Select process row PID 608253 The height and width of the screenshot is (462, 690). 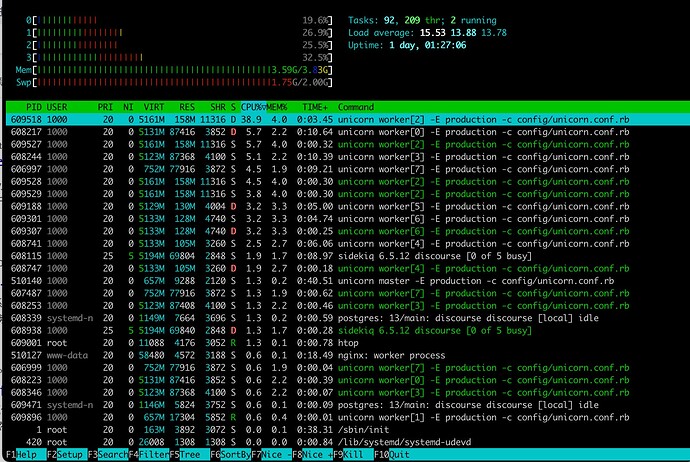coord(348,305)
